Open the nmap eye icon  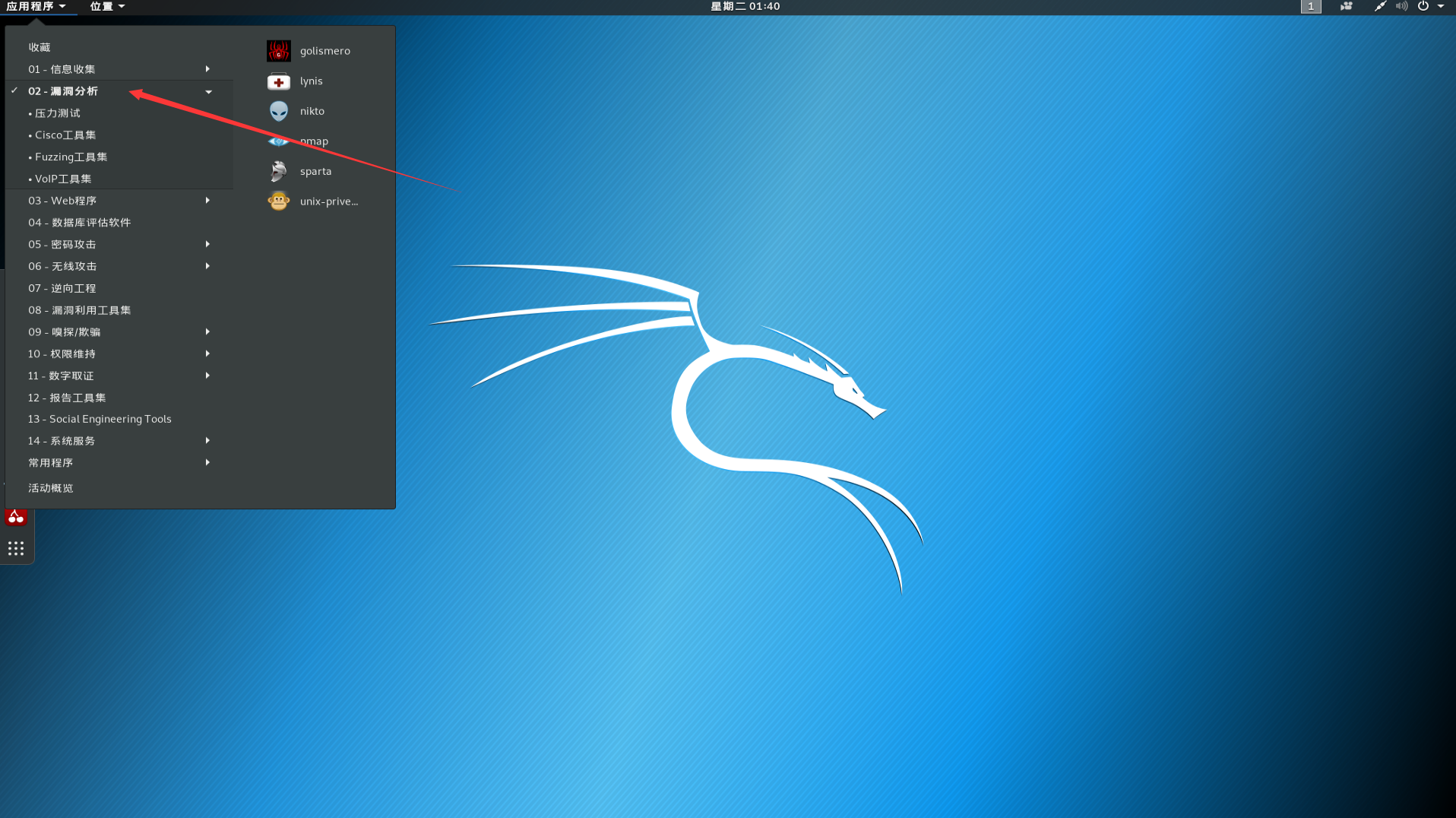pyautogui.click(x=279, y=141)
